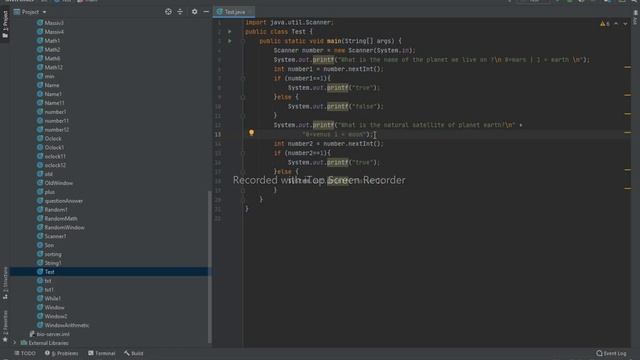Select the Name11 class in the tree
The width and height of the screenshot is (640, 360).
(54, 103)
